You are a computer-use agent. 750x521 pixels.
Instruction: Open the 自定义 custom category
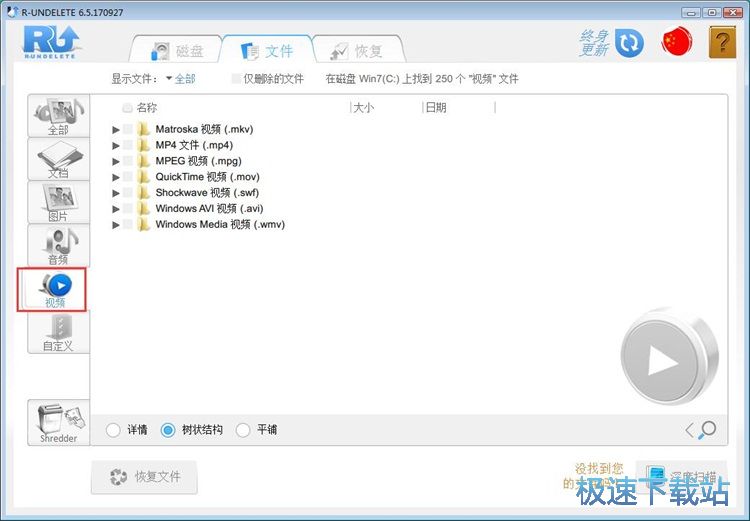(58, 332)
